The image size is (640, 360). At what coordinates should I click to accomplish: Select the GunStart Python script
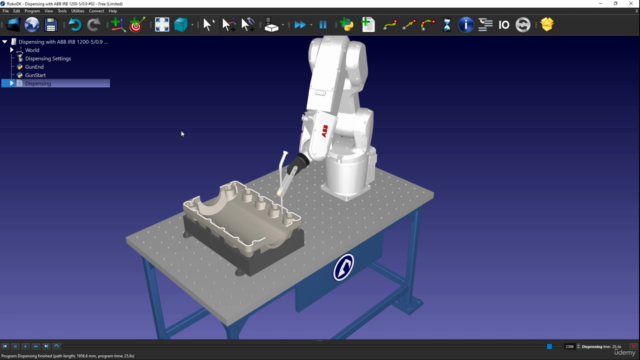[35, 75]
